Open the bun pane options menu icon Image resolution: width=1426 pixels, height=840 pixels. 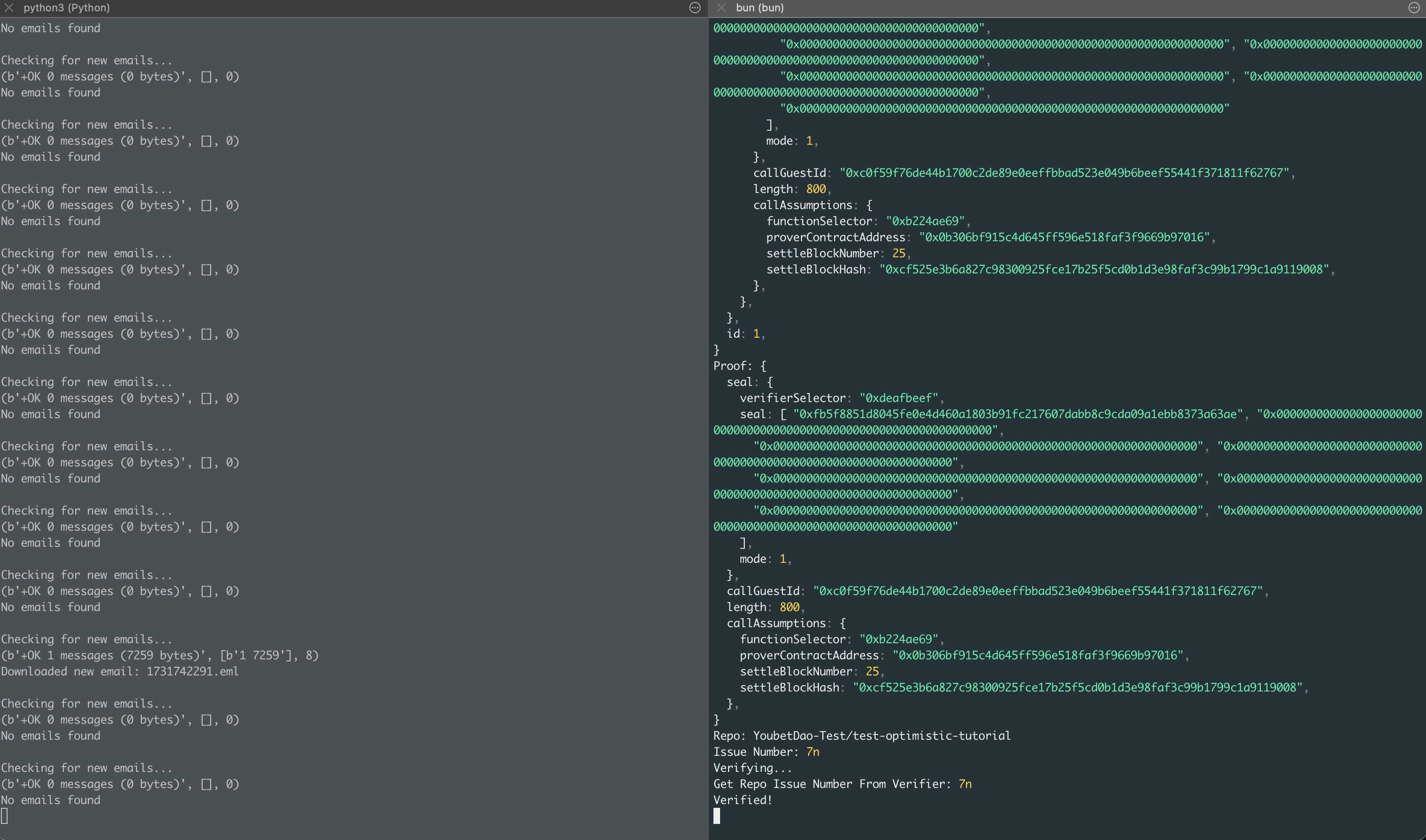tap(1414, 8)
